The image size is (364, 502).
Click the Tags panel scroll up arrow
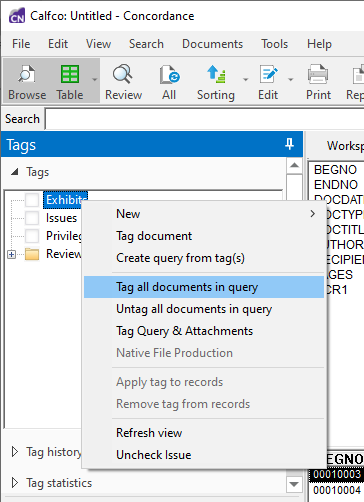(294, 165)
